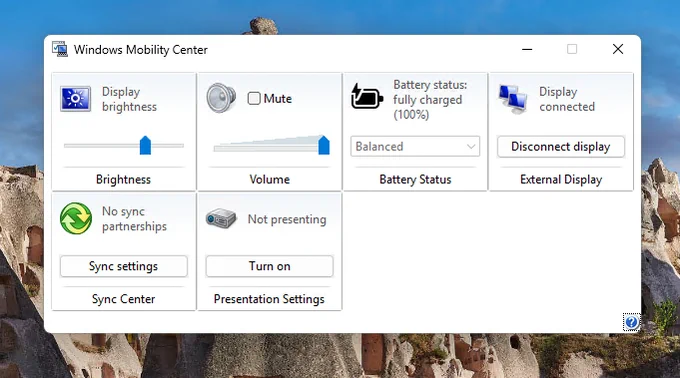This screenshot has height=378, width=680.
Task: Click the External Display tile caption
Action: click(561, 179)
